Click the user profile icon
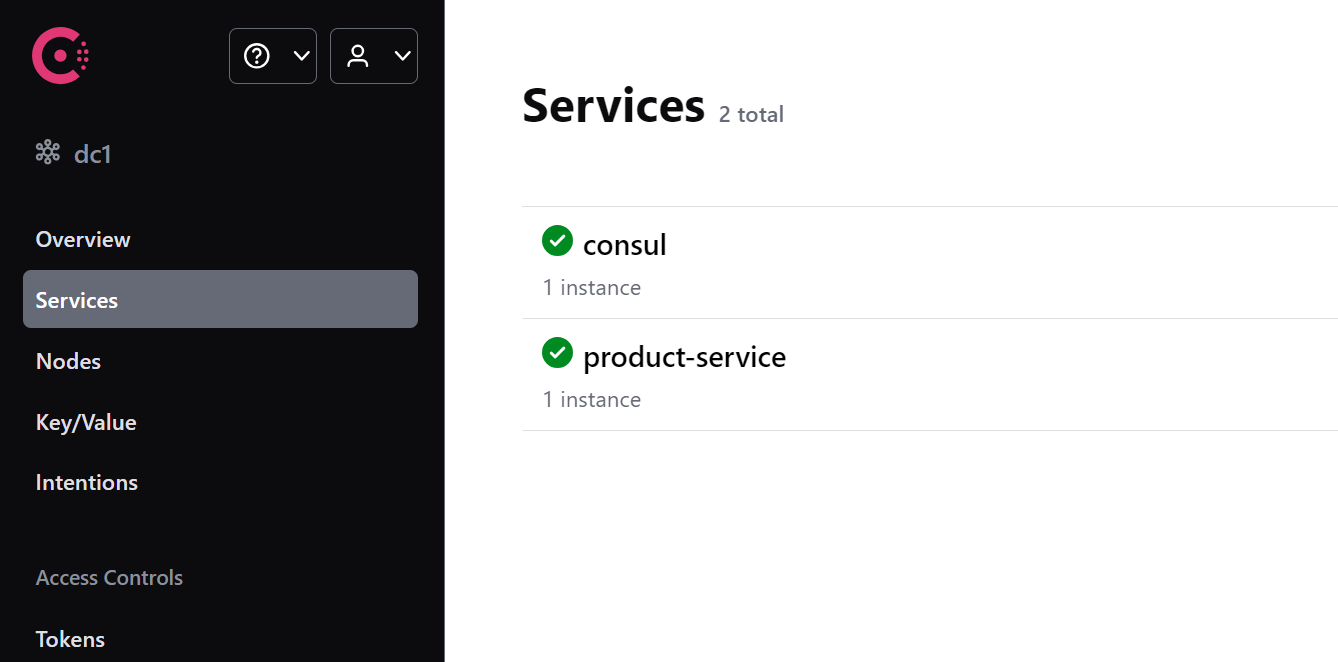The image size is (1338, 662). (358, 56)
